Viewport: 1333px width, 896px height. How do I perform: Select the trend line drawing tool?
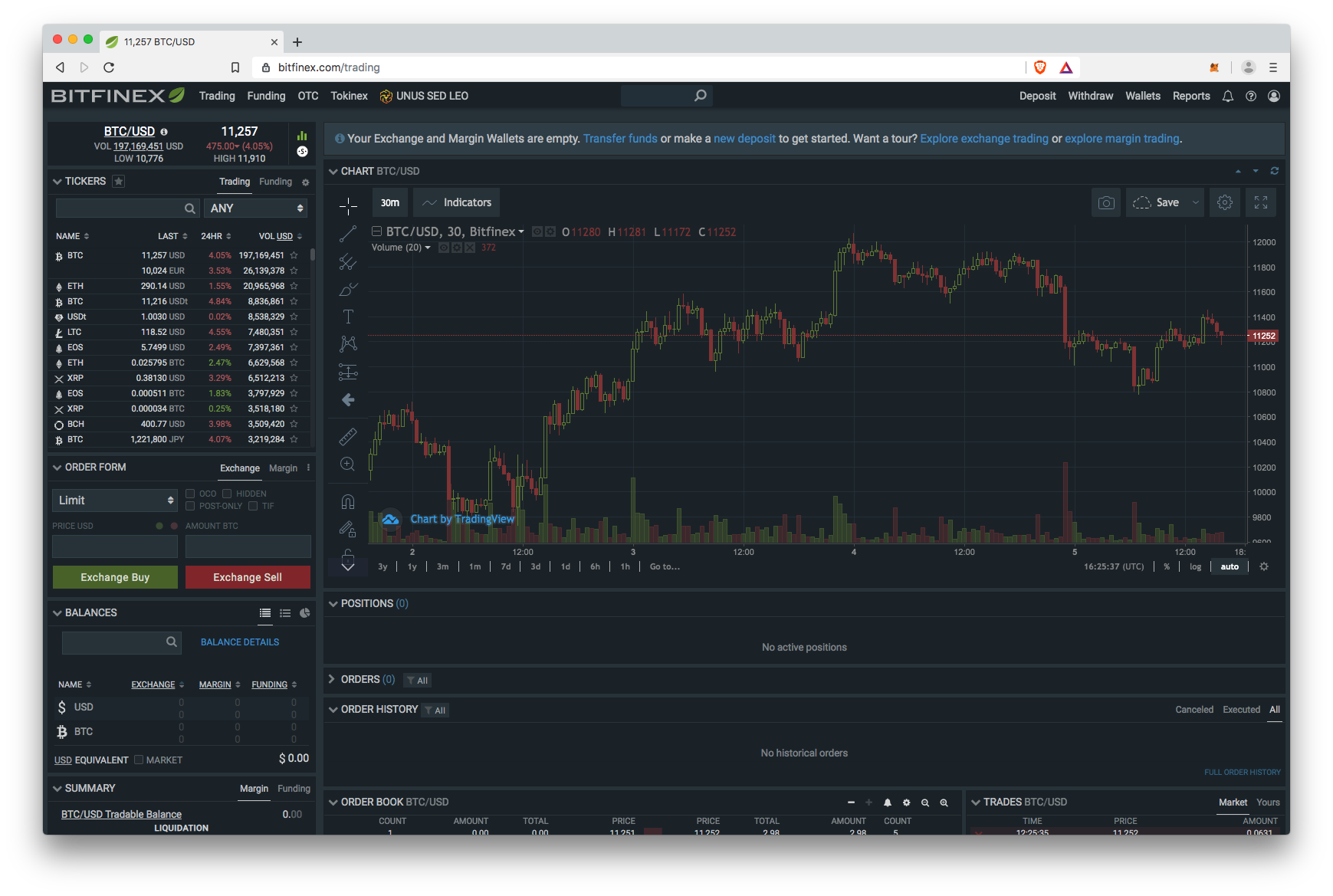(348, 234)
